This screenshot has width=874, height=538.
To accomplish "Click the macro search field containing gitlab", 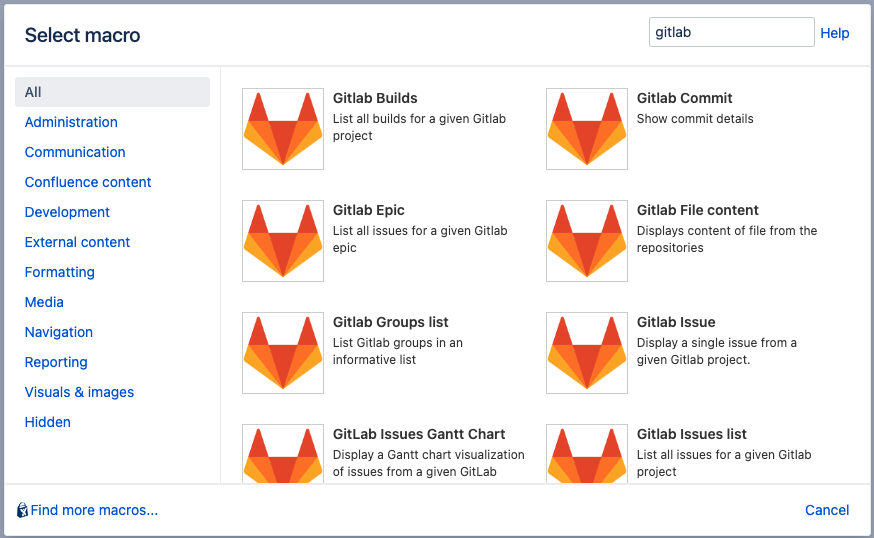I will (731, 32).
